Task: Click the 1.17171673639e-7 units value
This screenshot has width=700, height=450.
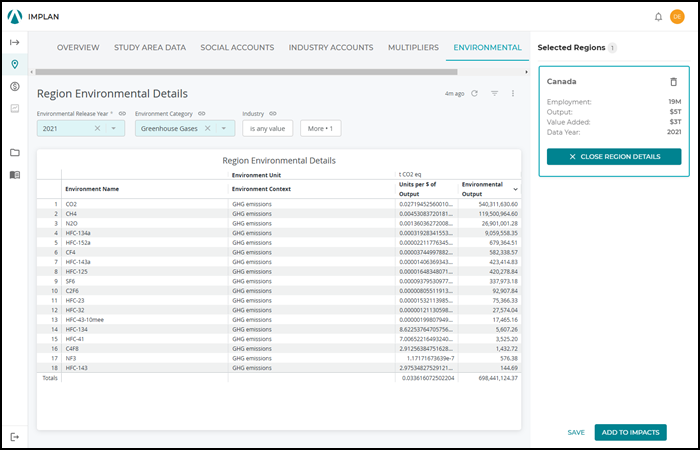Action: 430,358
